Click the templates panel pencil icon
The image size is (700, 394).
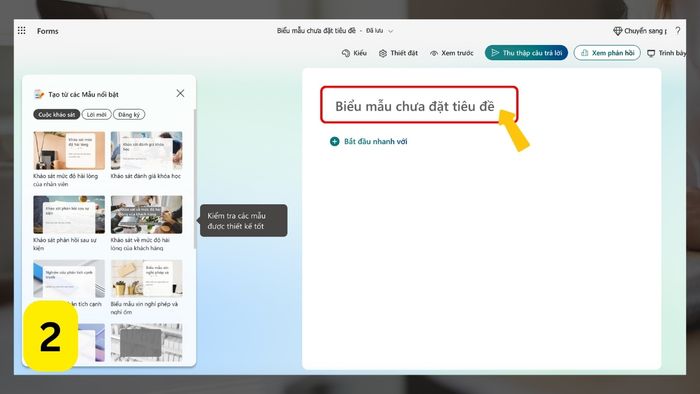(x=39, y=94)
